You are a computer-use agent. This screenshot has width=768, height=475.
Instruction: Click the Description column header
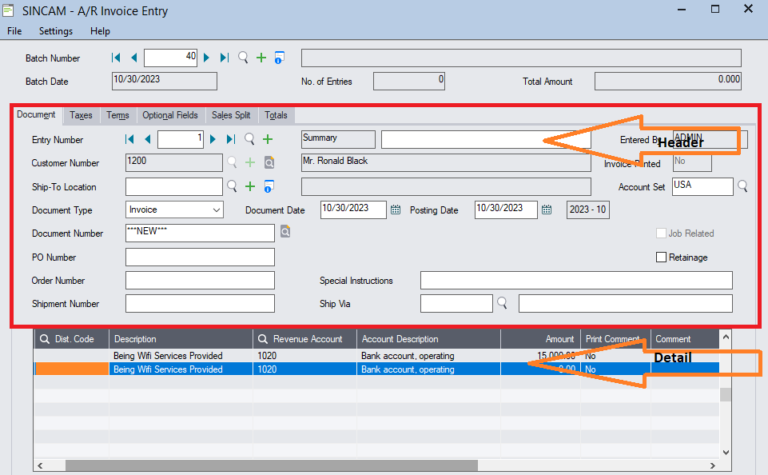click(181, 339)
